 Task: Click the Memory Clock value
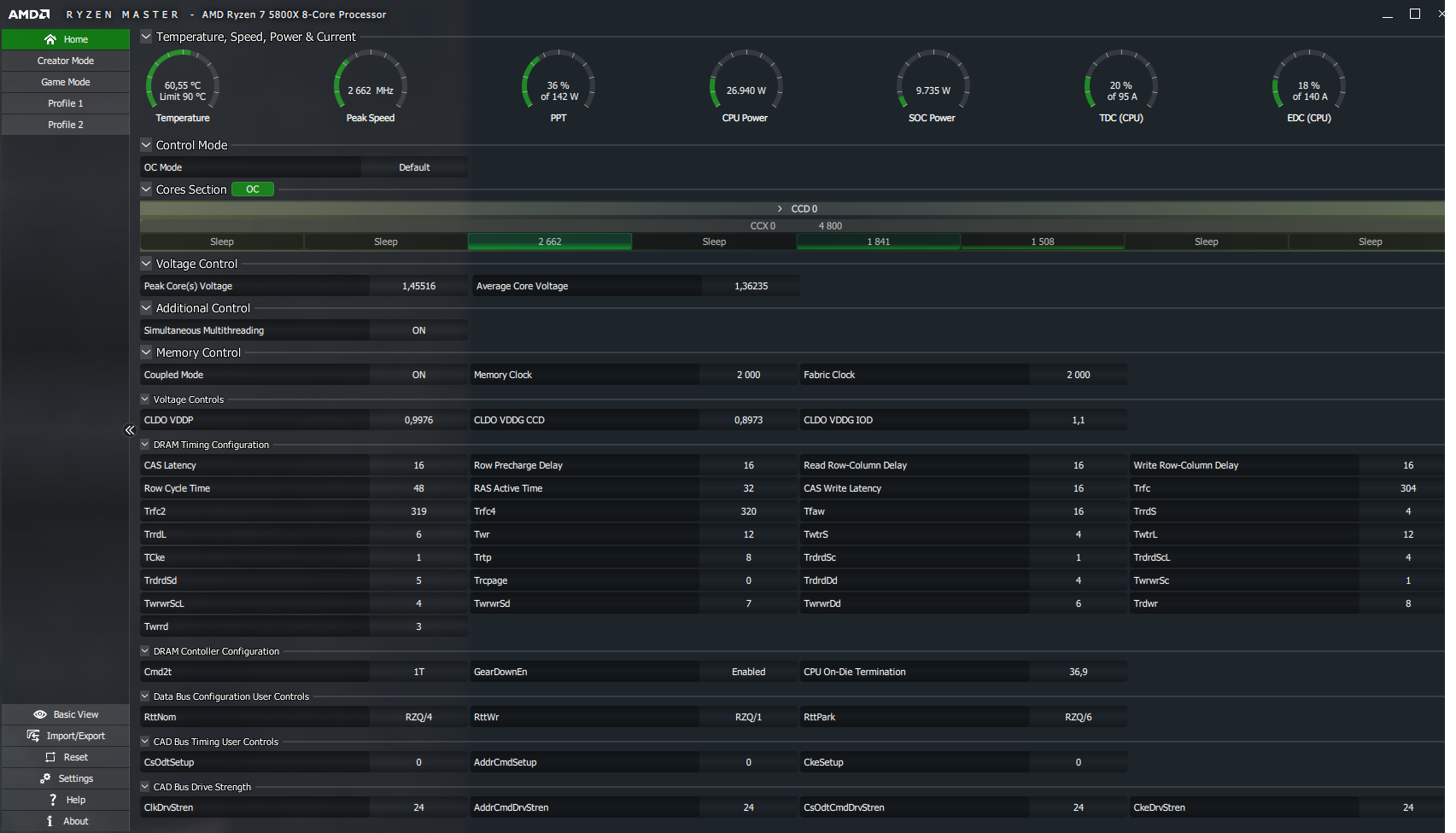[748, 375]
